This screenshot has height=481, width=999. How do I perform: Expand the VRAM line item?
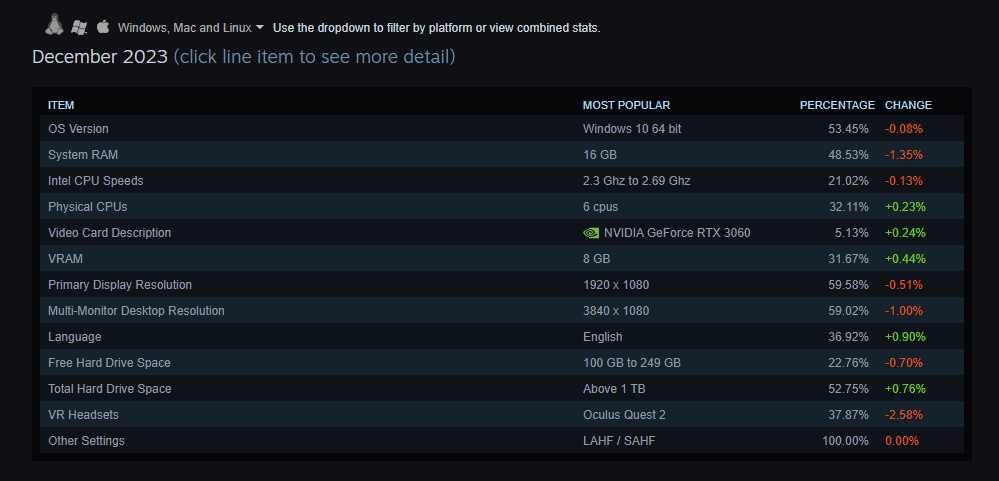coord(65,259)
